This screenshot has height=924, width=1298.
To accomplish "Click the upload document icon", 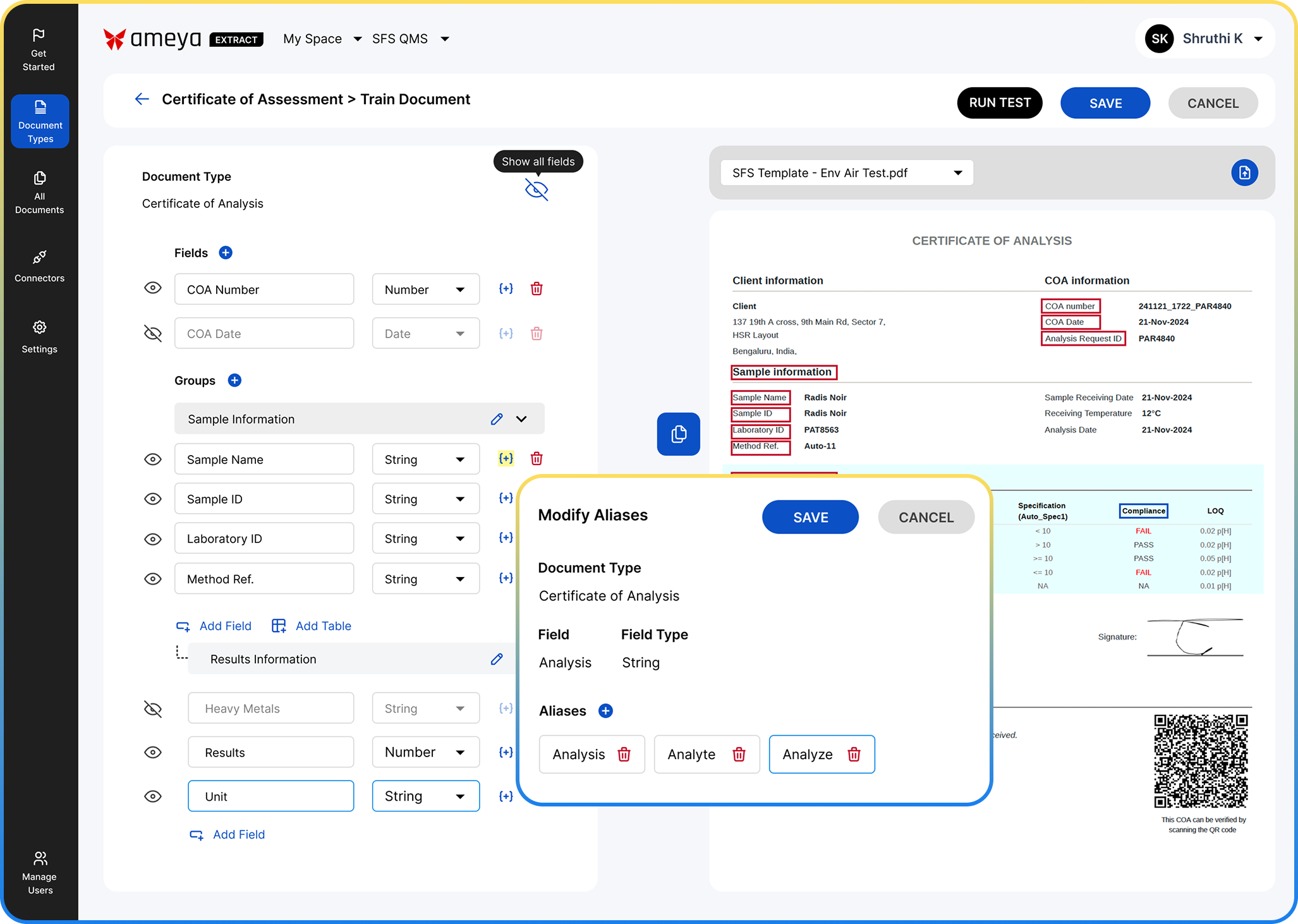I will tap(1244, 173).
